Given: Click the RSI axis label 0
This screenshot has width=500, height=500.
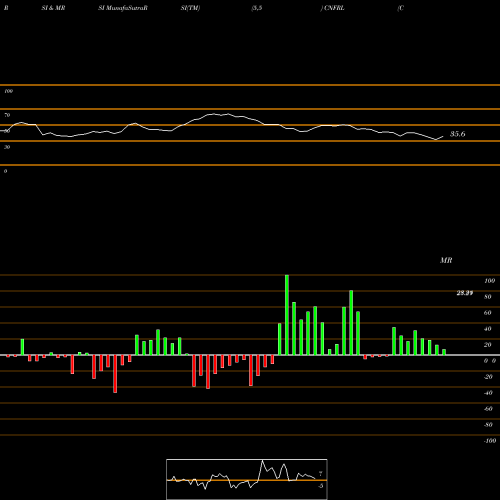Looking at the screenshot, I should click(5, 171).
